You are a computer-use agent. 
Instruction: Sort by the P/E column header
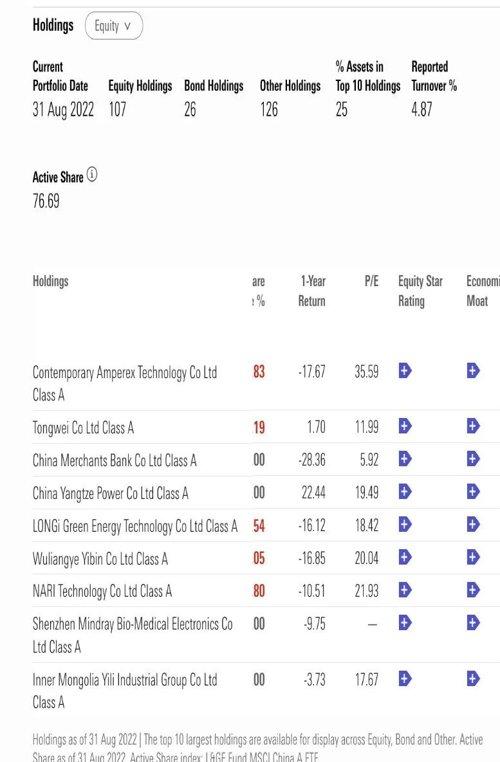pyautogui.click(x=371, y=281)
